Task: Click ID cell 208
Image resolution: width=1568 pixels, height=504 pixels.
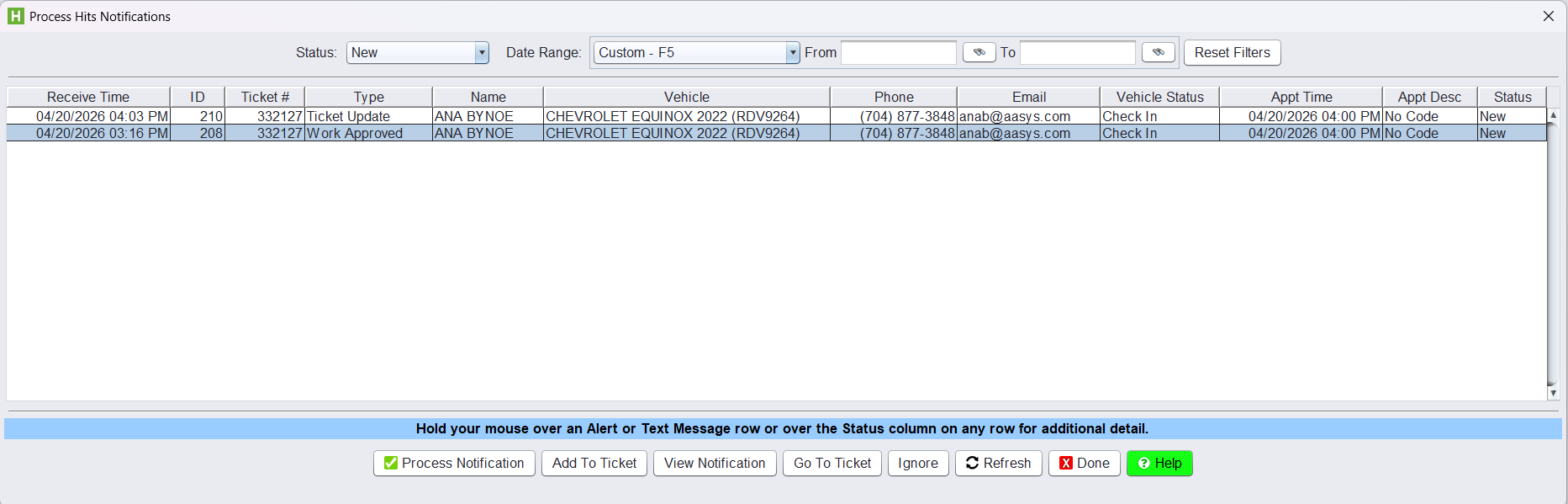Action: [198, 133]
